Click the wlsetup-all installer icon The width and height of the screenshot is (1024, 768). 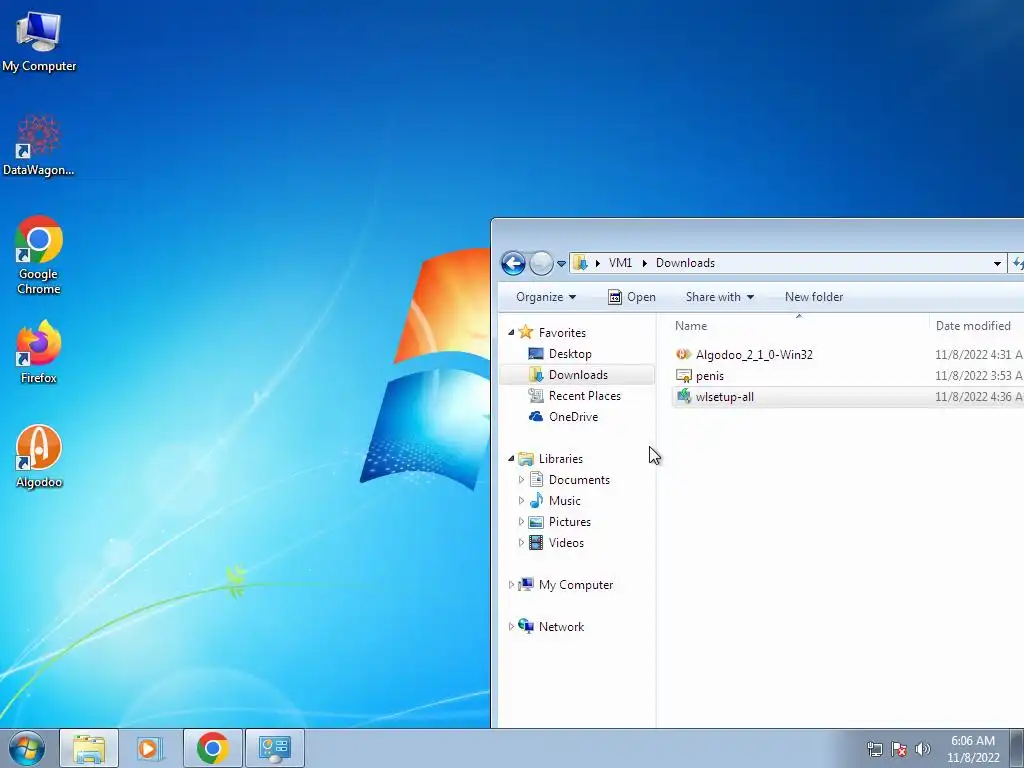[x=683, y=396]
